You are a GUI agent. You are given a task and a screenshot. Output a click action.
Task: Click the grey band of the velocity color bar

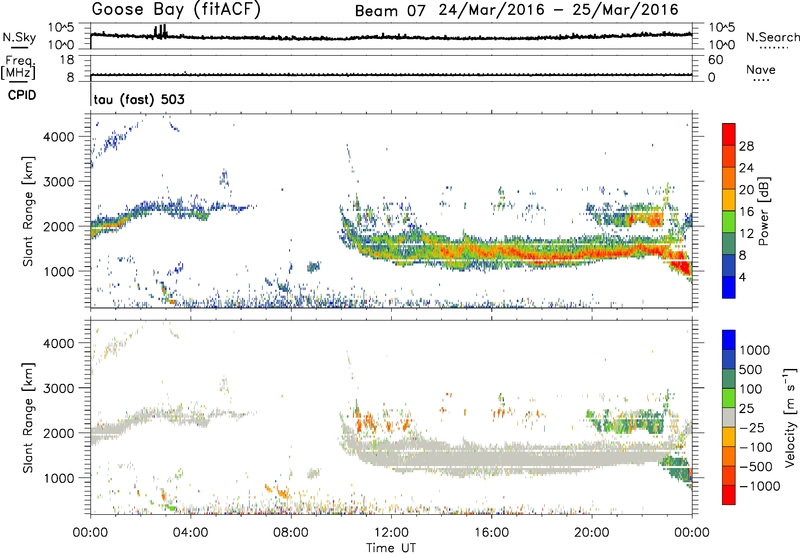729,417
